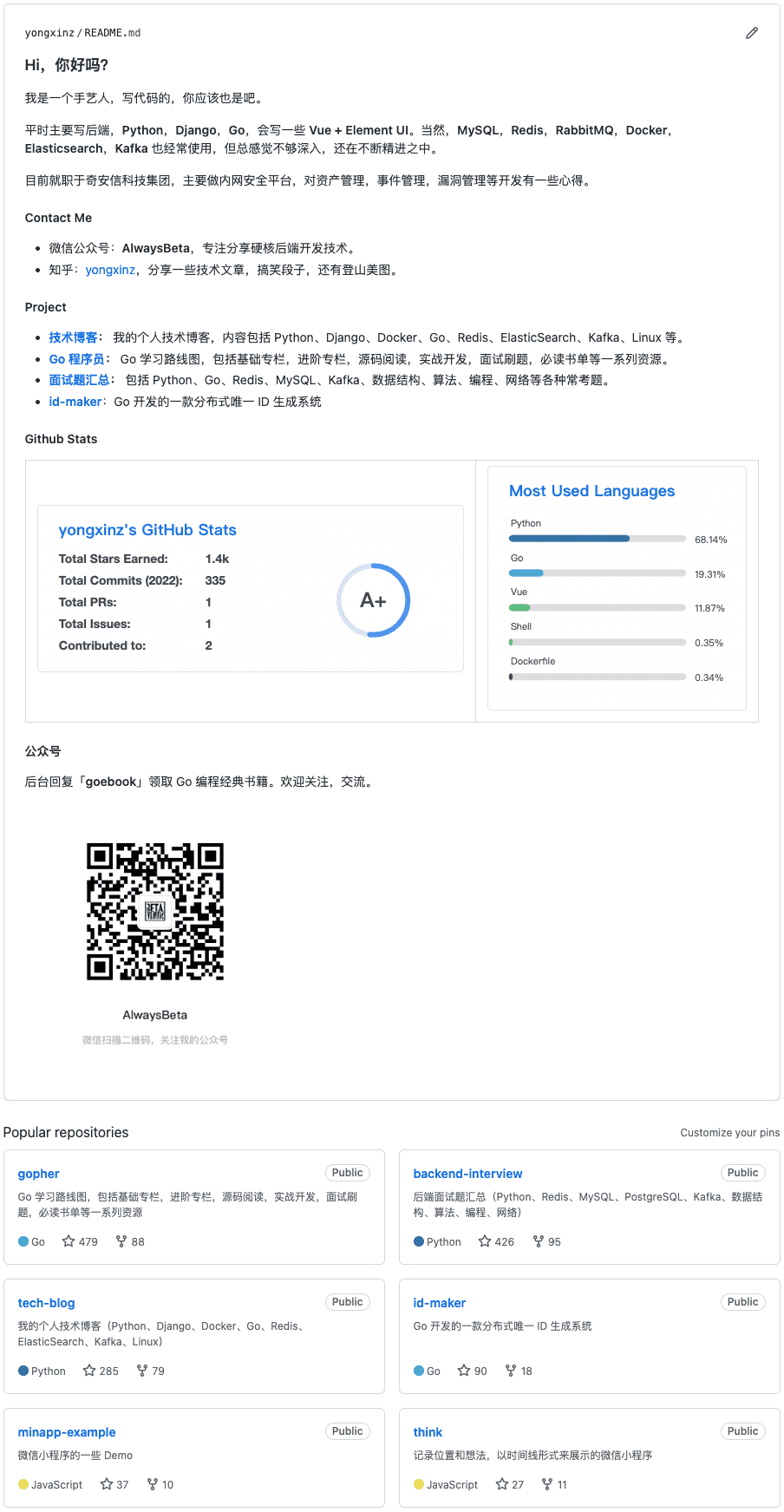Click the fork icon on think repository
The width and height of the screenshot is (784, 1512).
point(547,1484)
